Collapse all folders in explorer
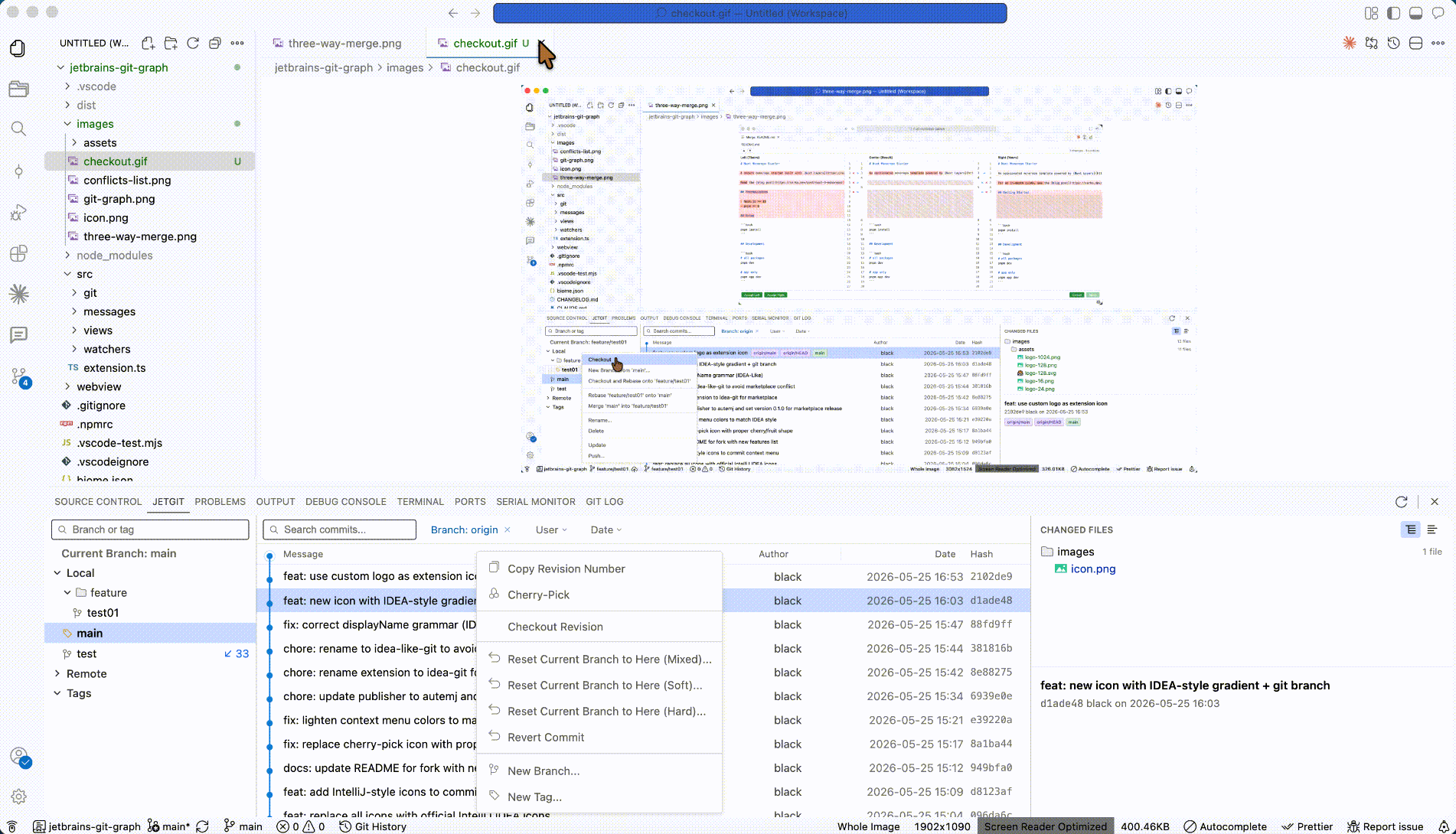This screenshot has width=1456, height=834. point(215,43)
